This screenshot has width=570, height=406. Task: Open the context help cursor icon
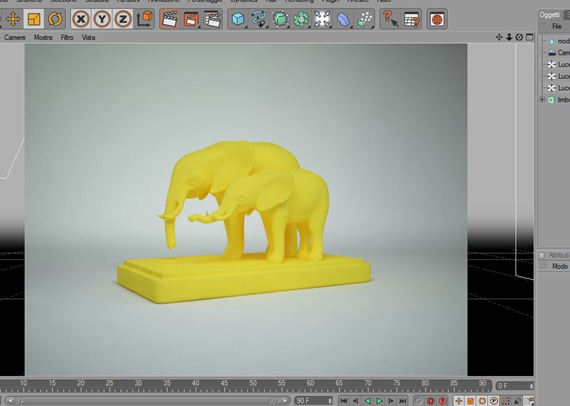point(390,19)
